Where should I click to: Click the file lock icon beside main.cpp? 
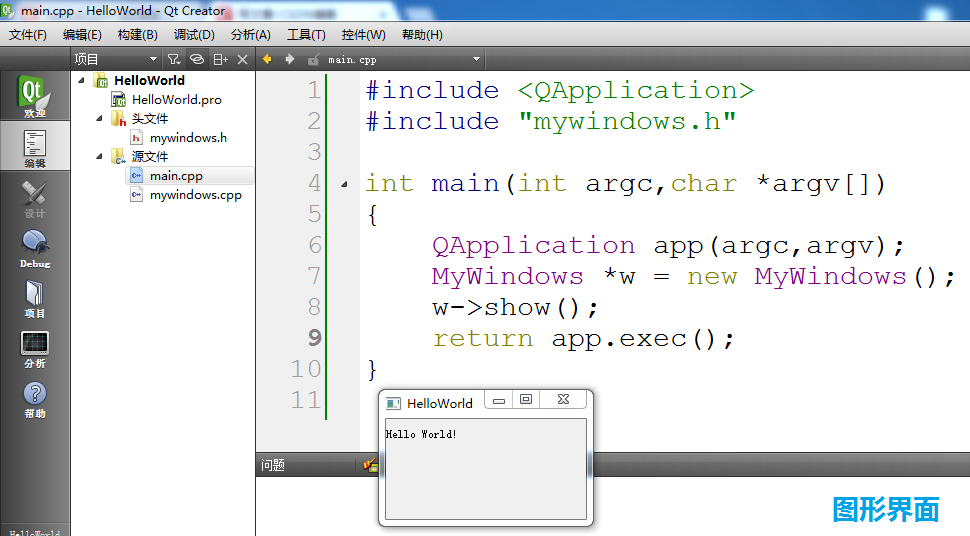314,59
